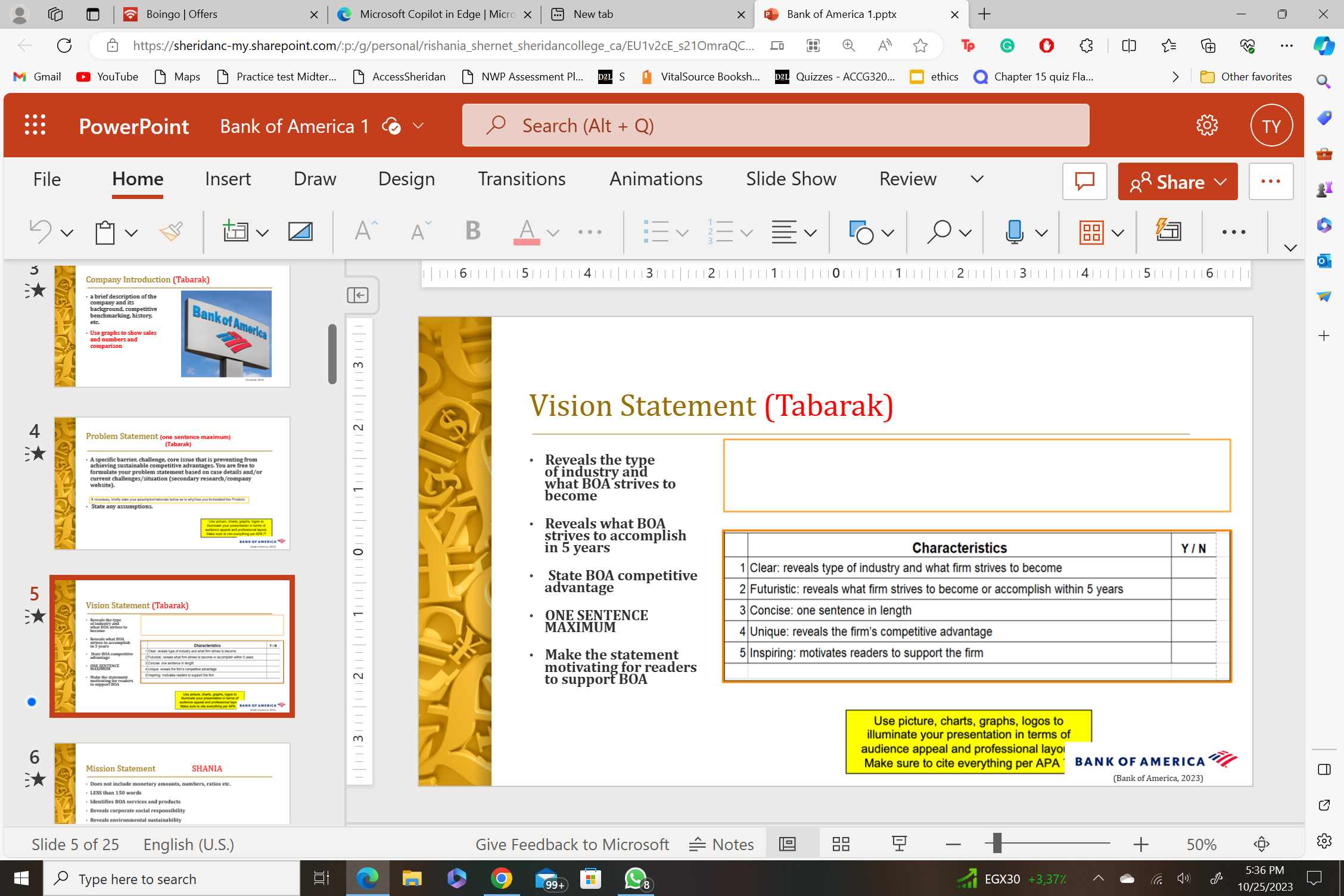Expand the Dictate dropdown arrow
Viewport: 1344px width, 896px height.
coord(1042,233)
